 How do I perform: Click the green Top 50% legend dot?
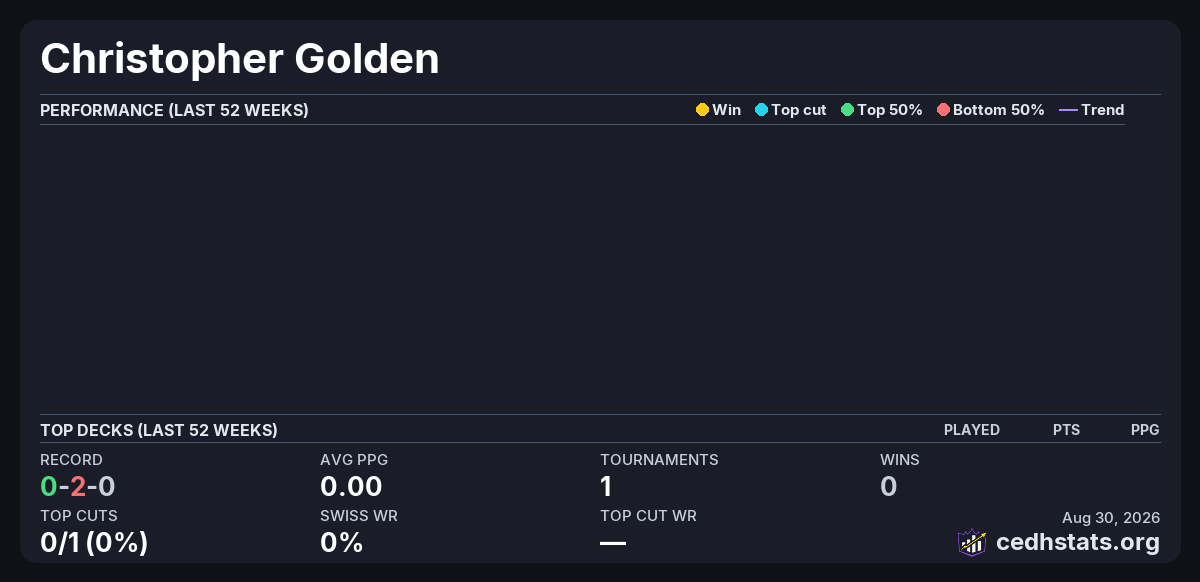[x=847, y=110]
